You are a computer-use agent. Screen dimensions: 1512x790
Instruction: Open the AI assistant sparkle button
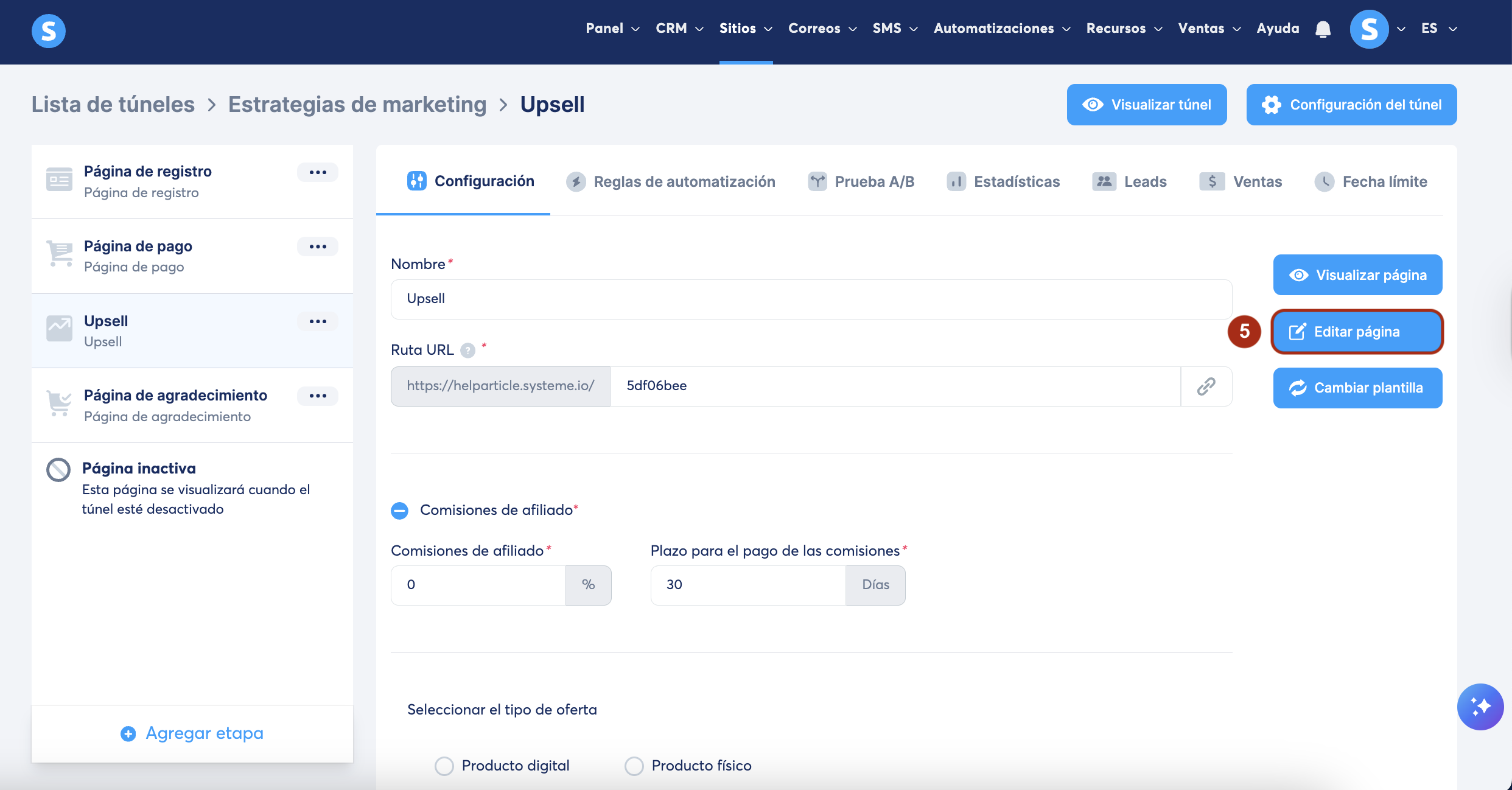click(x=1480, y=707)
